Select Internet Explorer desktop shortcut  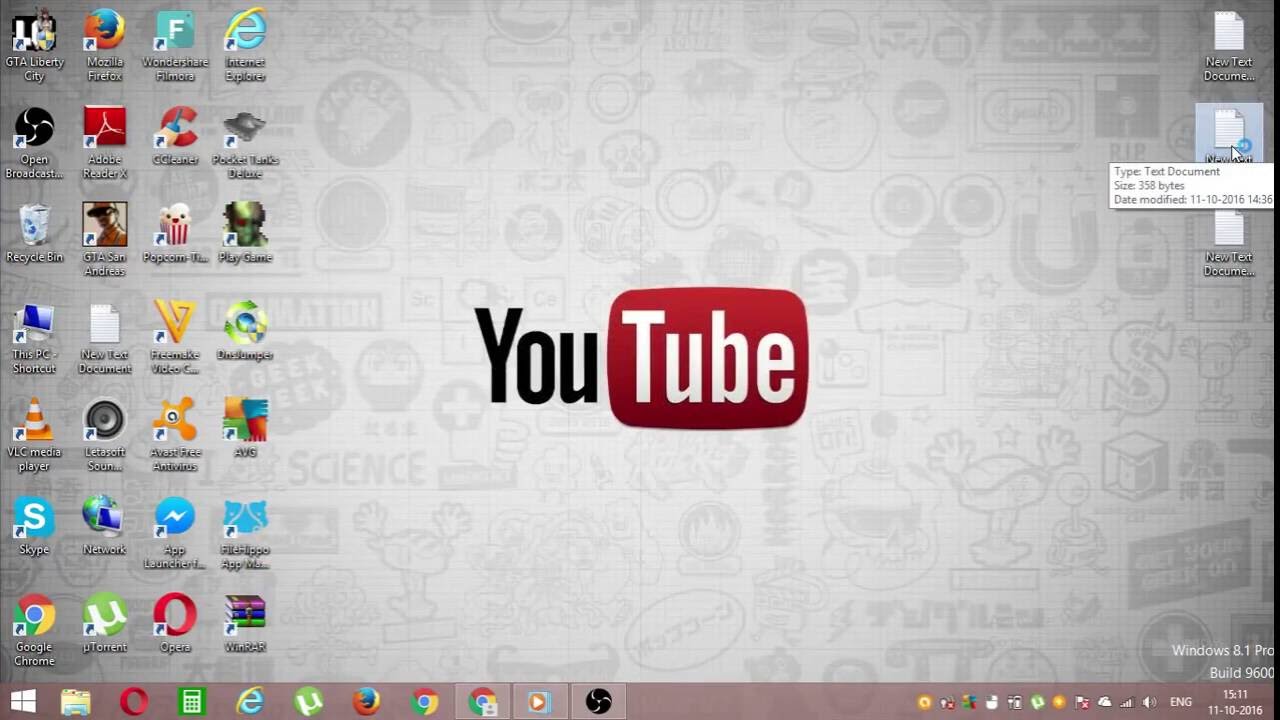tap(245, 45)
